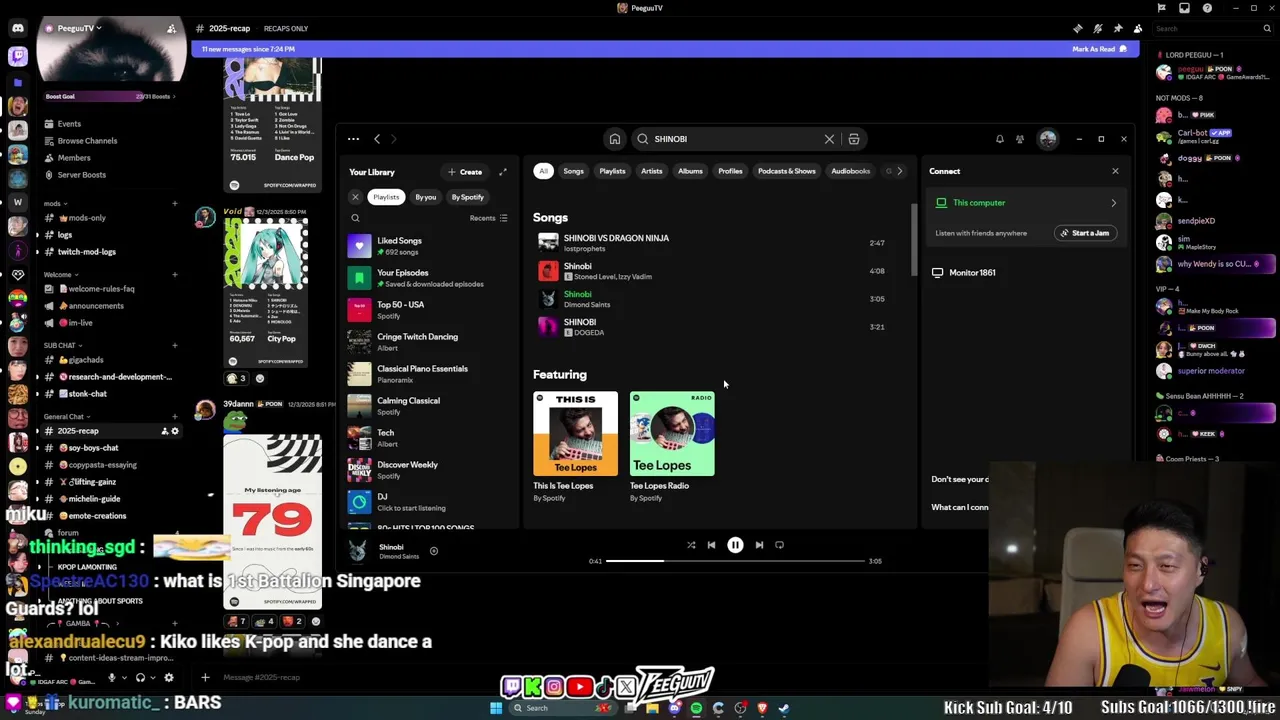
Task: Toggle the By you library filter
Action: (426, 197)
